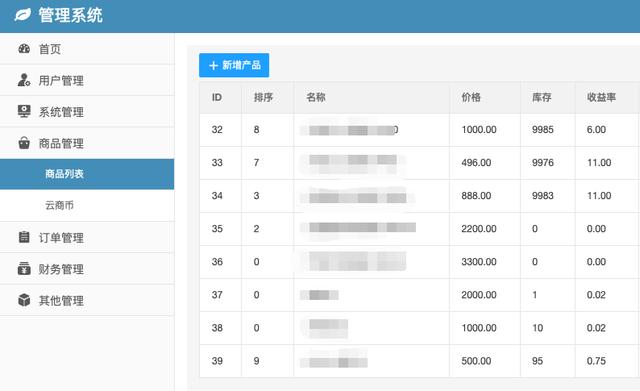Click the clipboard icon beside 订单管理
Viewport: 640px width, 391px height.
click(x=24, y=237)
